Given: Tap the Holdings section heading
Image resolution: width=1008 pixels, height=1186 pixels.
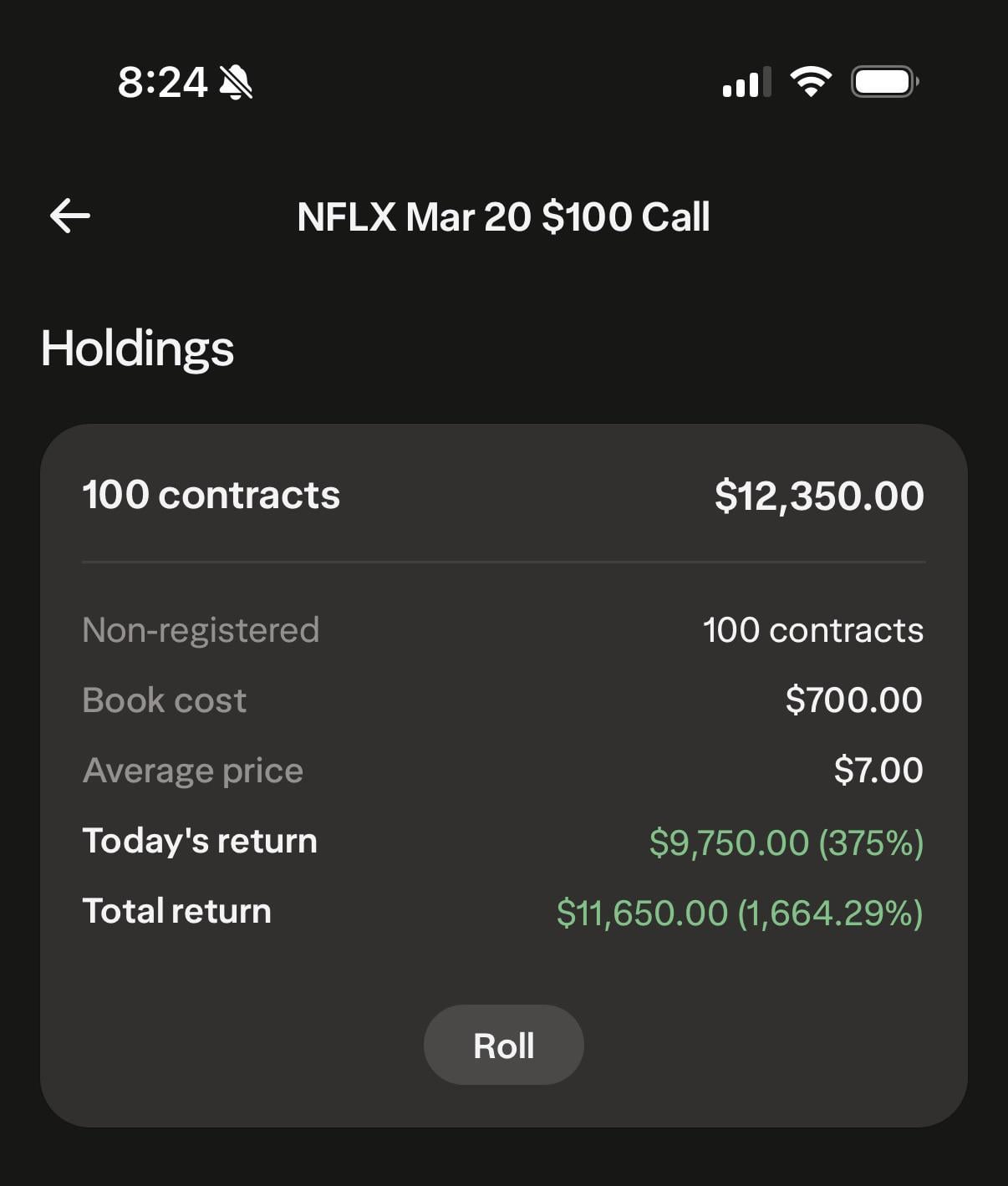Looking at the screenshot, I should [137, 349].
